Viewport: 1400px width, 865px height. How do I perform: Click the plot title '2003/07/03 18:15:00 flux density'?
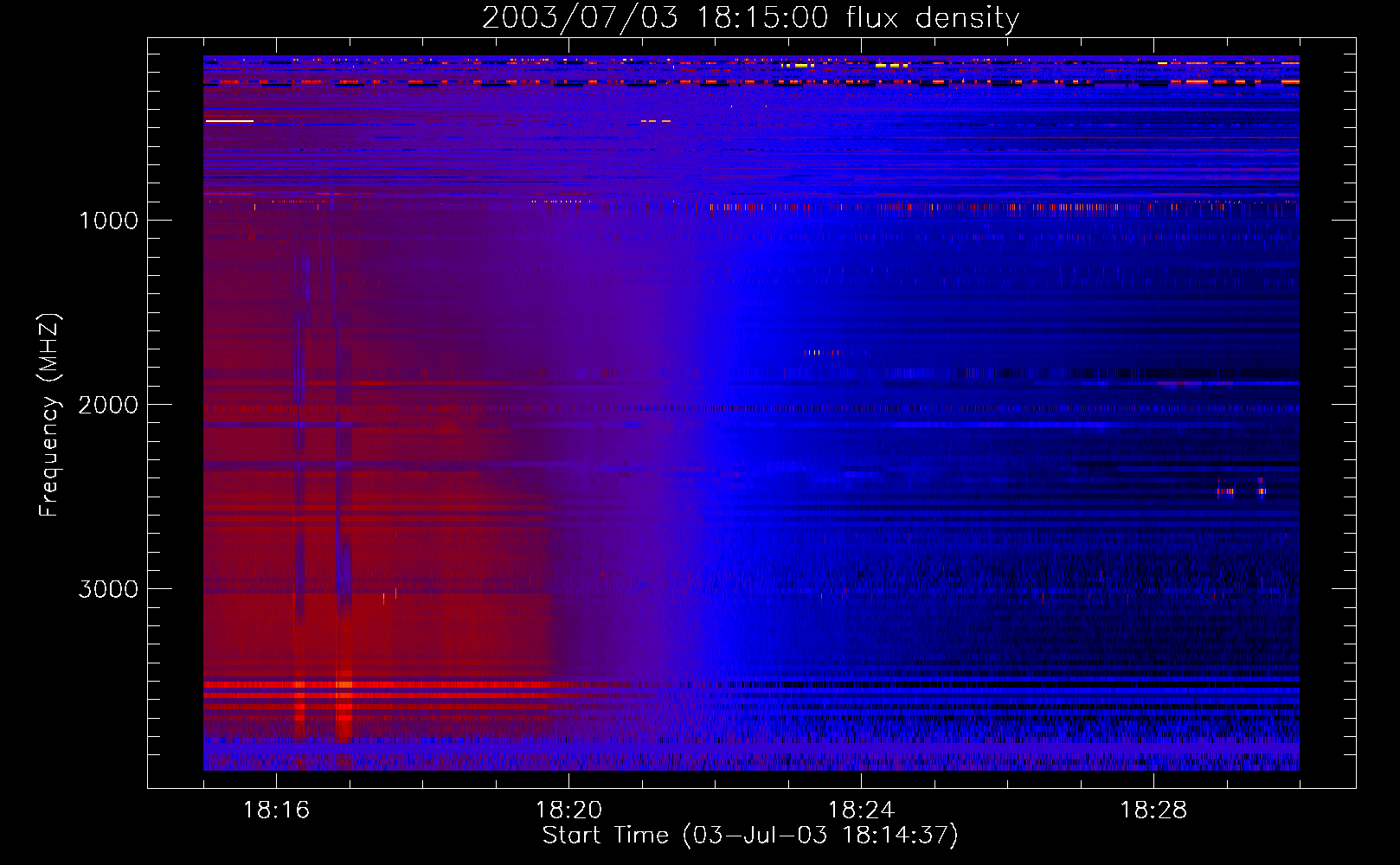[x=750, y=17]
